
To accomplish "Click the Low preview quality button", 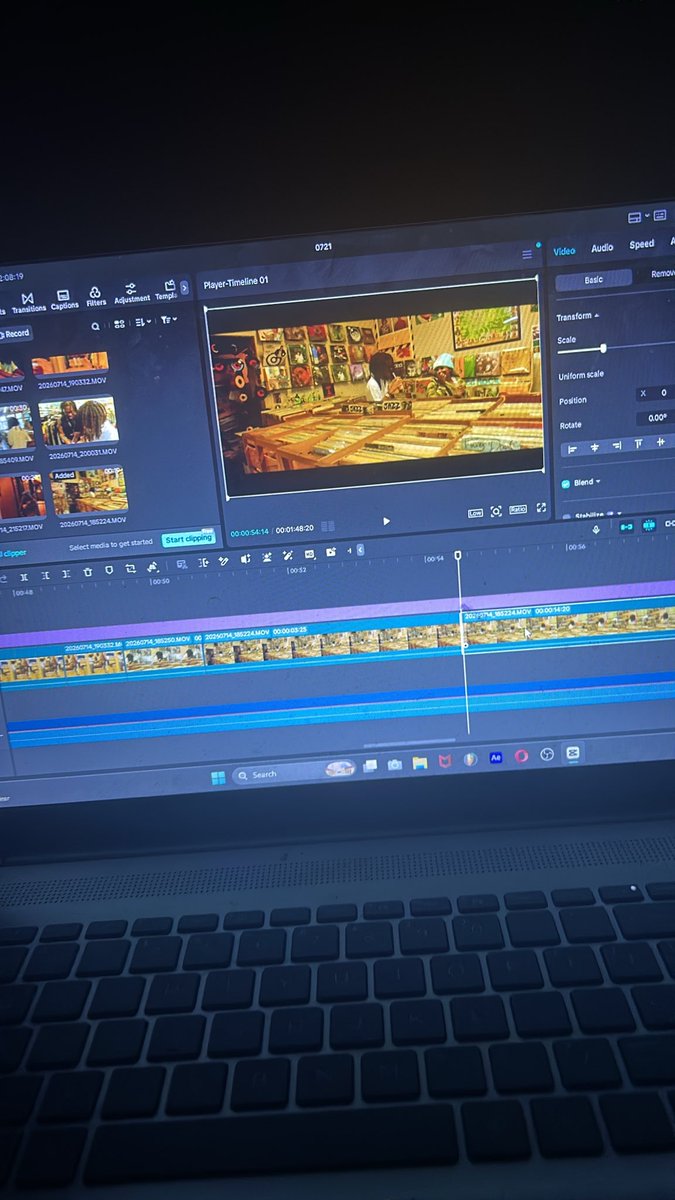I will click(475, 513).
